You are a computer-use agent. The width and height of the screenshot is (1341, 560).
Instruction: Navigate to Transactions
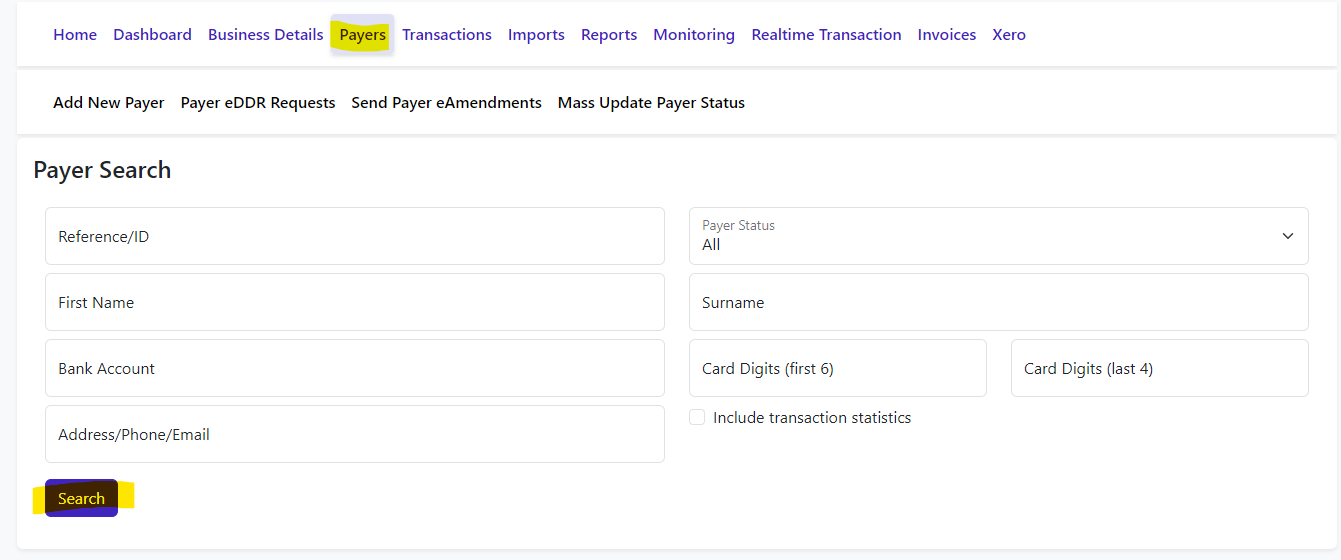(447, 35)
